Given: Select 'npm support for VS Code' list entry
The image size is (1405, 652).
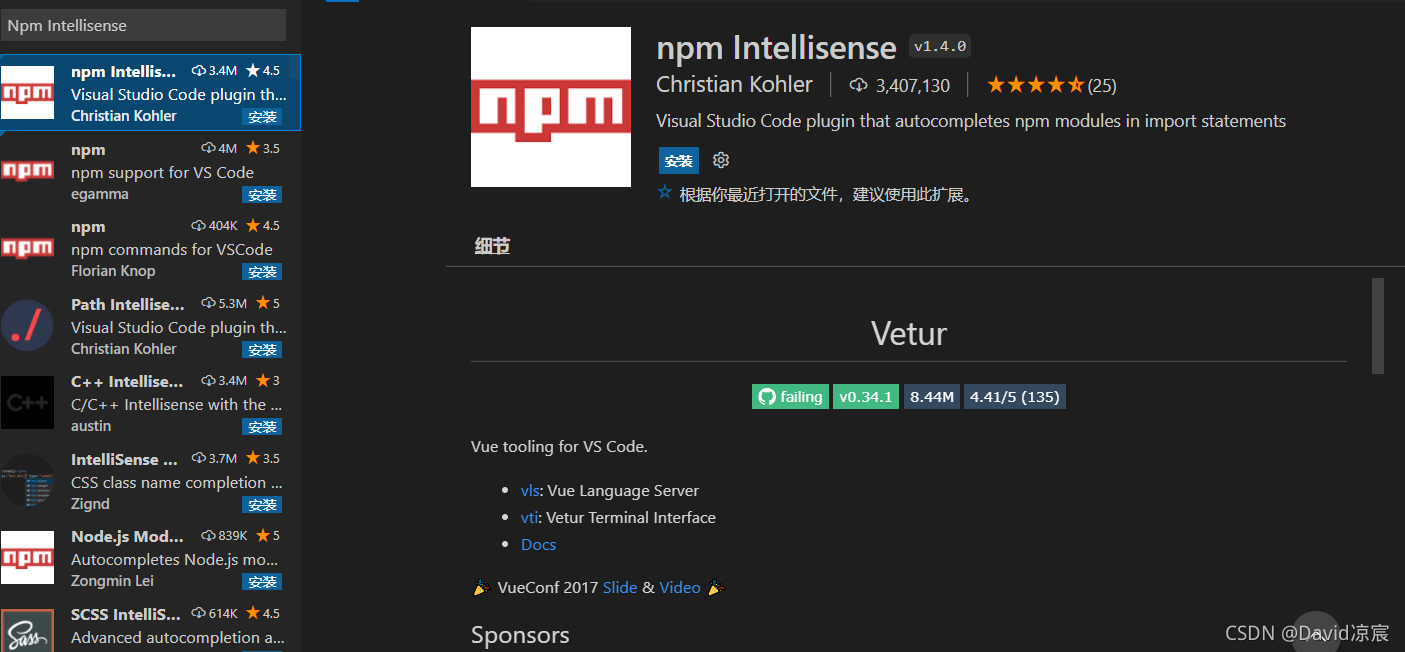Looking at the screenshot, I should [x=162, y=172].
